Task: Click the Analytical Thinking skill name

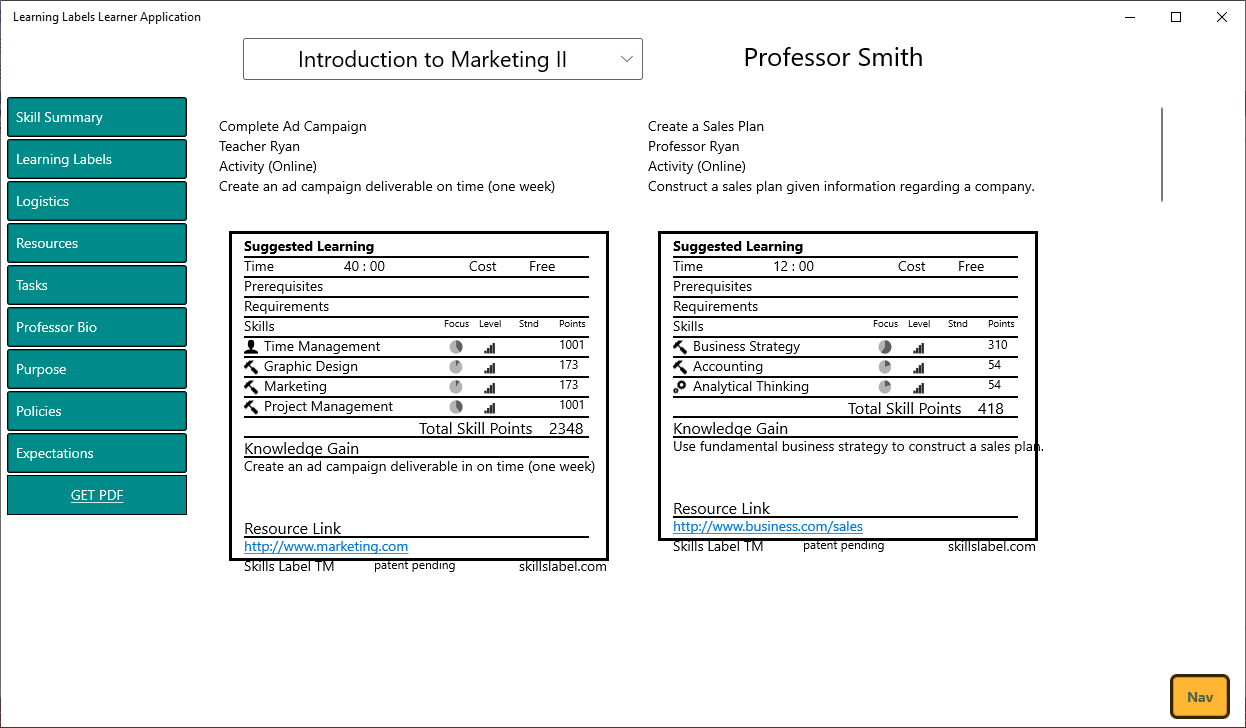Action: pyautogui.click(x=751, y=387)
